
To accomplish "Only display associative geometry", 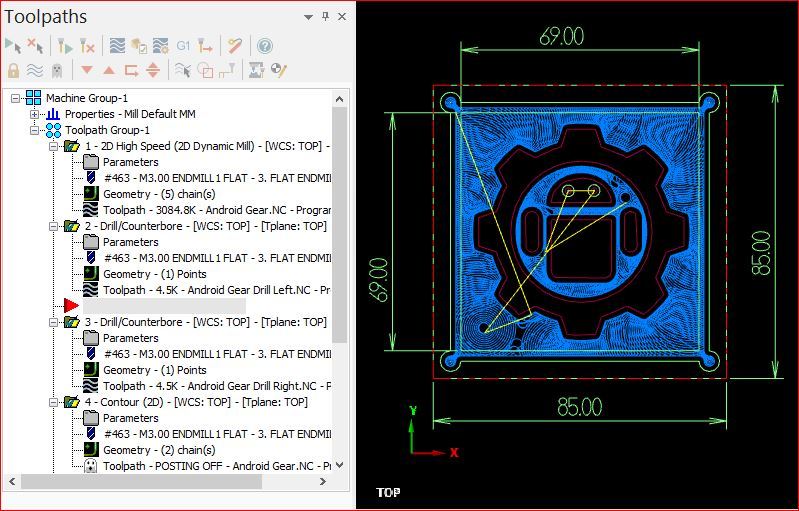I will coord(205,70).
